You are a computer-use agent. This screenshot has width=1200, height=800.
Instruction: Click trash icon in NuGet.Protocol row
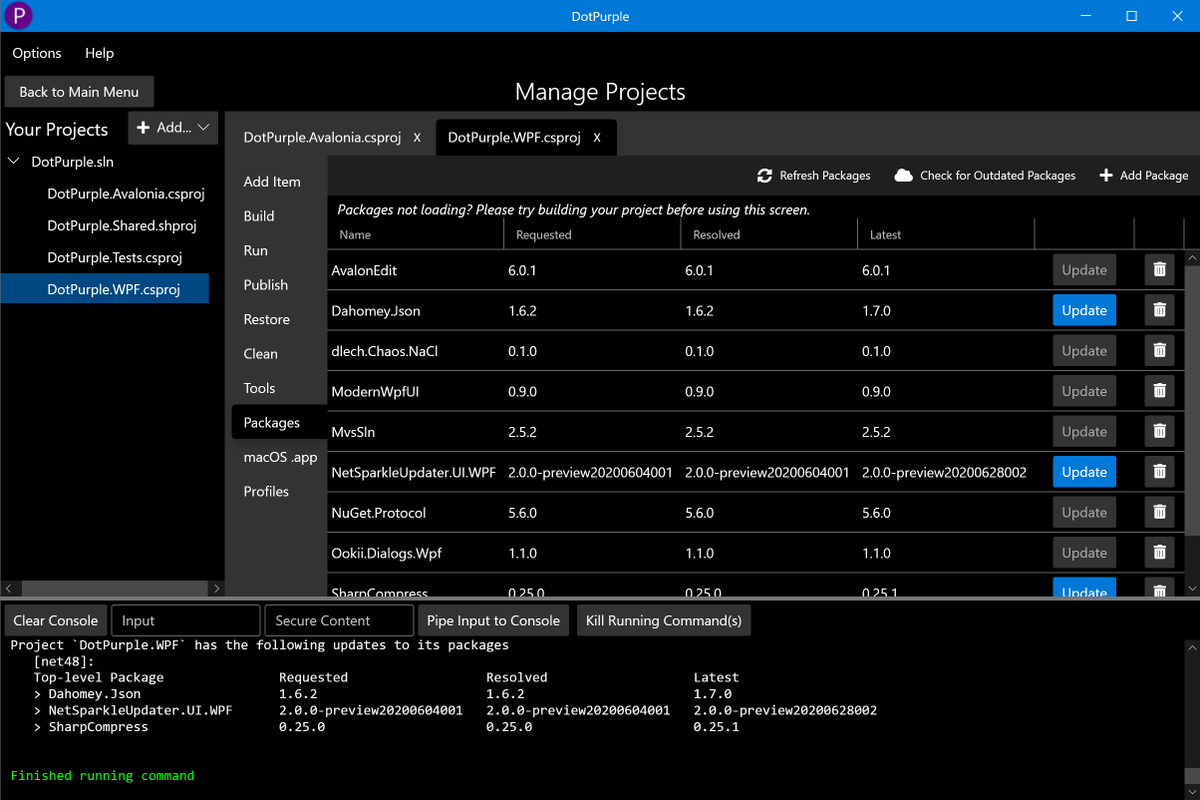tap(1159, 512)
